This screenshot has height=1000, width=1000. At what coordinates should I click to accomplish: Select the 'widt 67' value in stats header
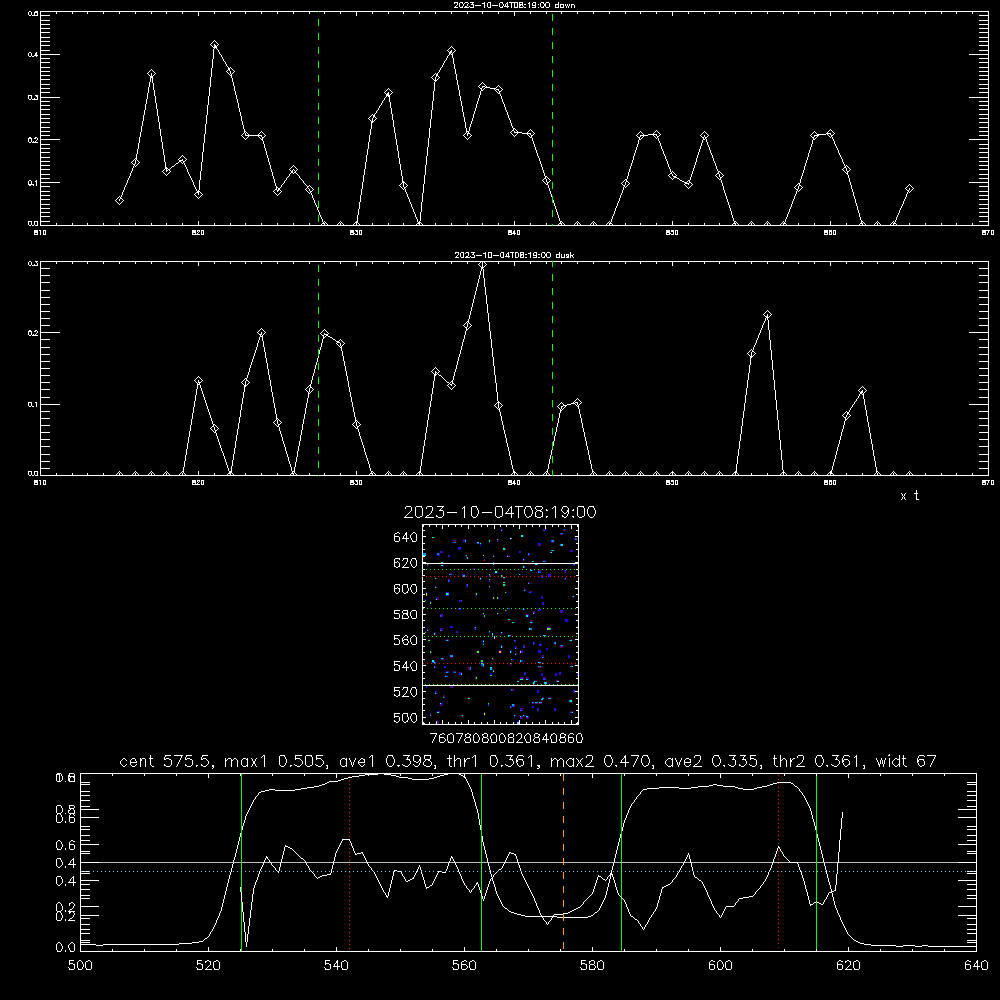click(906, 761)
